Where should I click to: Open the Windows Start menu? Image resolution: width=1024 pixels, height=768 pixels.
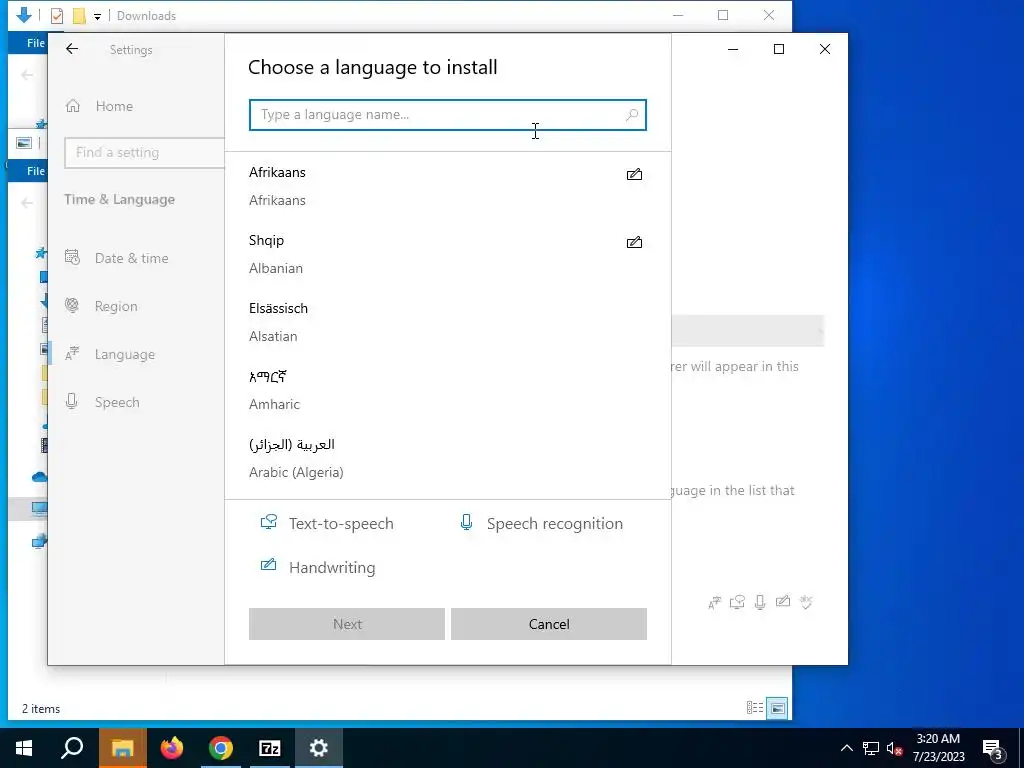pyautogui.click(x=24, y=748)
